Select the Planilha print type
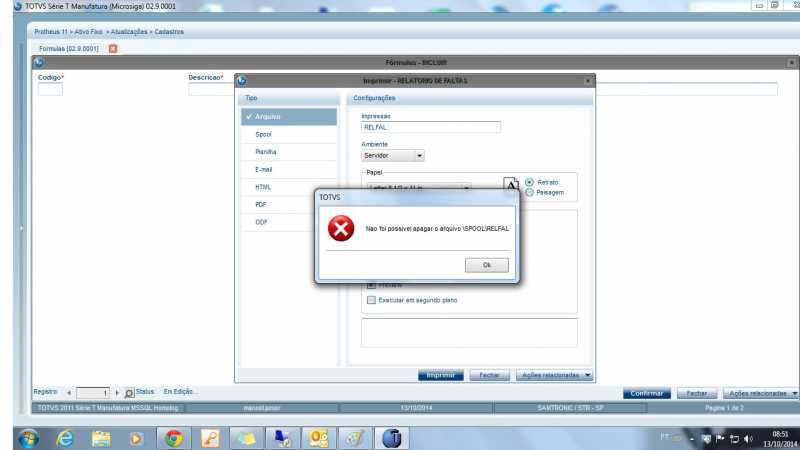Viewport: 800px width, 450px height. click(289, 152)
